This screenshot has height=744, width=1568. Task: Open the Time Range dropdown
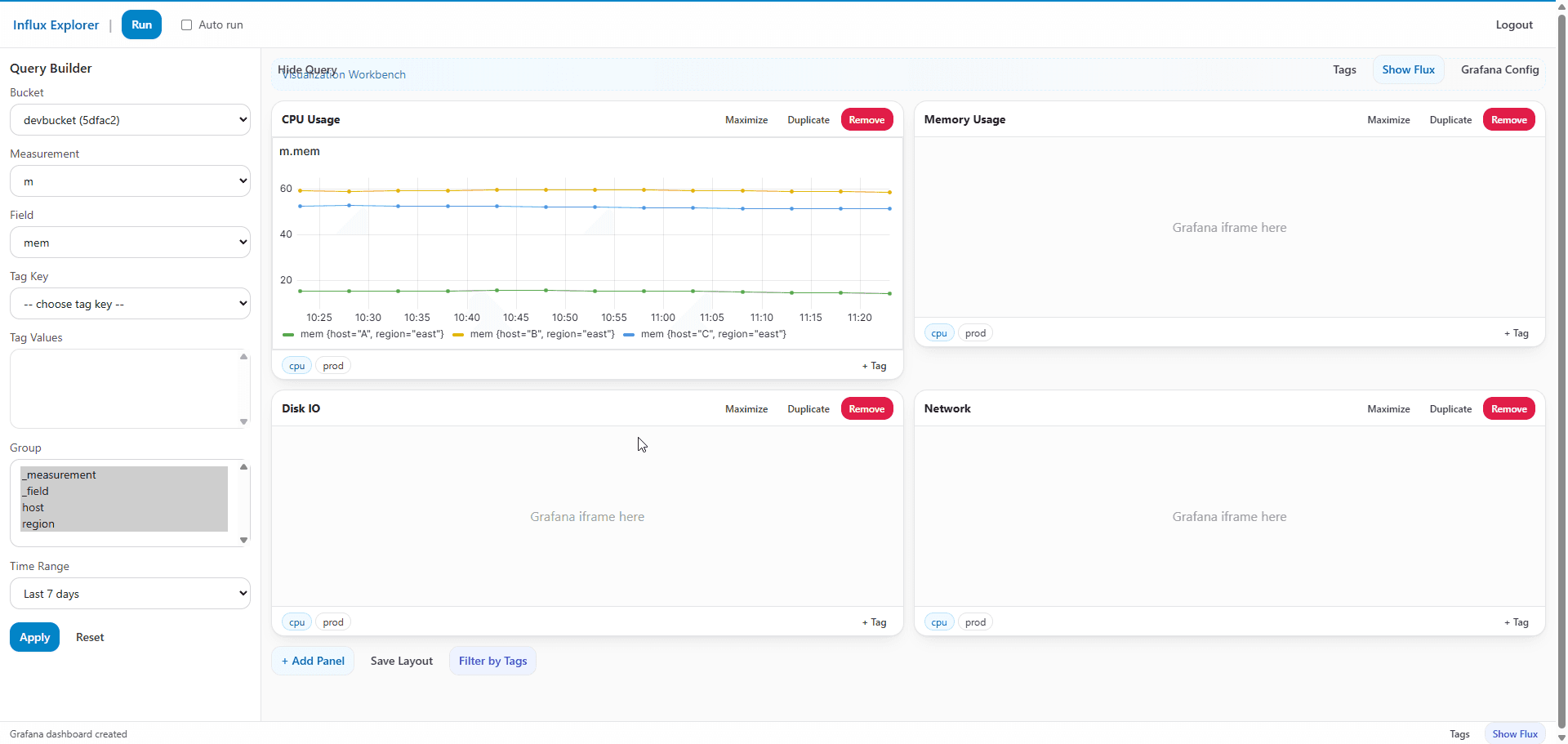click(x=130, y=594)
